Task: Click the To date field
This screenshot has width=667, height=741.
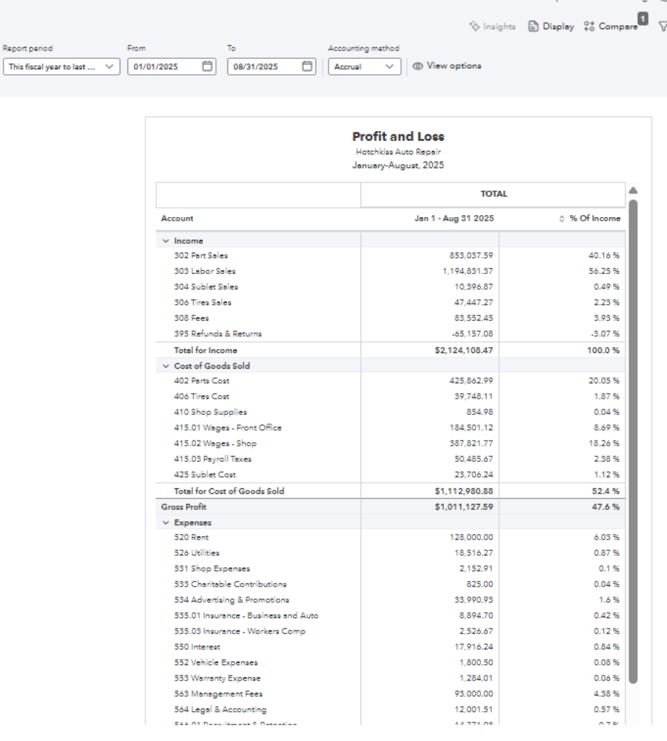Action: coord(264,67)
